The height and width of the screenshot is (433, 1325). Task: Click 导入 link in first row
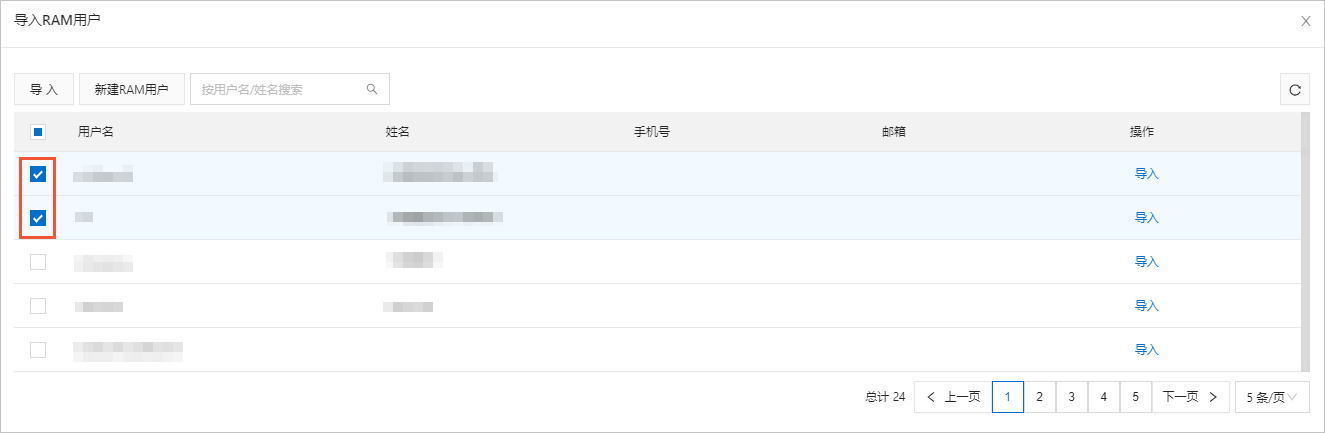click(x=1146, y=174)
